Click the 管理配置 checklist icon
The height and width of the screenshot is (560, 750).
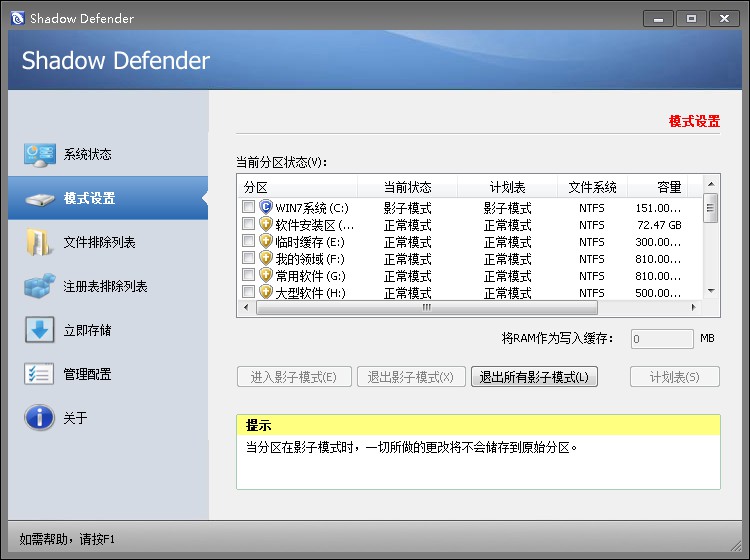click(39, 374)
